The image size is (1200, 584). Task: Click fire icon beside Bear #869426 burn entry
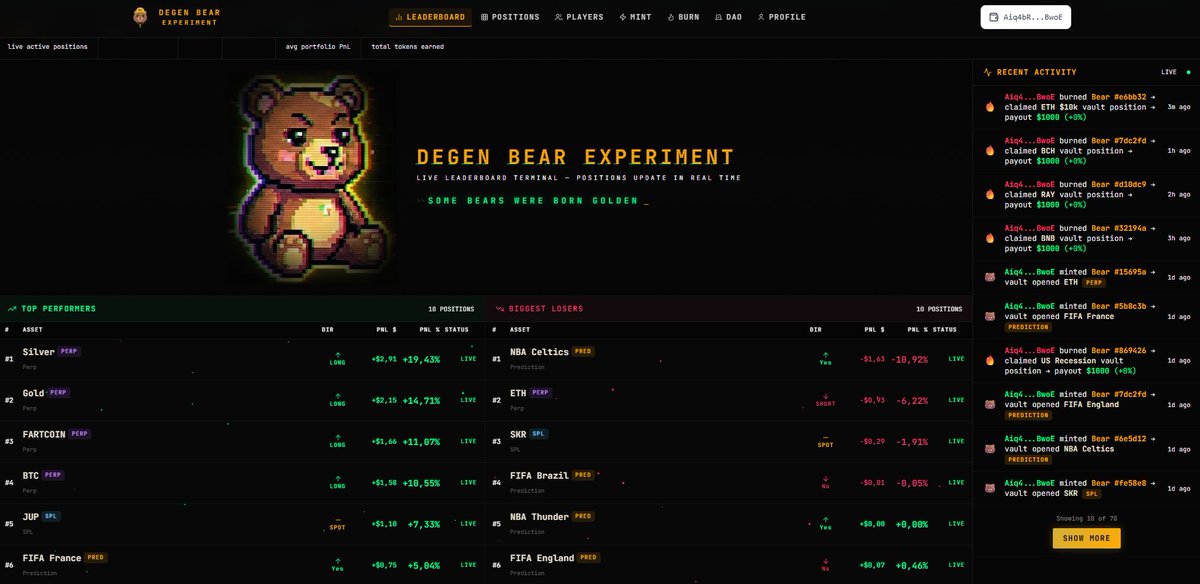(x=990, y=360)
